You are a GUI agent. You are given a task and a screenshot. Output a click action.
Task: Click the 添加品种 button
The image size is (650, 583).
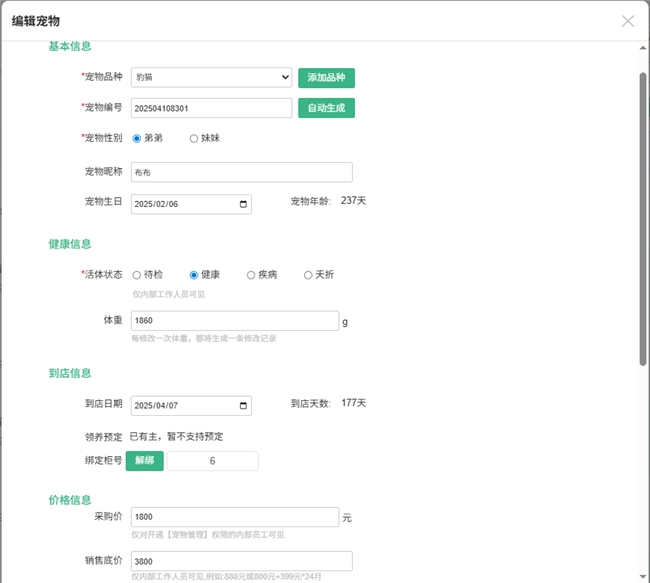coord(326,78)
